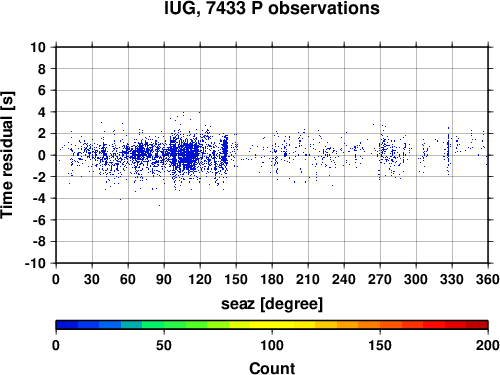The height and width of the screenshot is (375, 500).
Task: Click the y-axis tick label 0
Action: [x=42, y=155]
